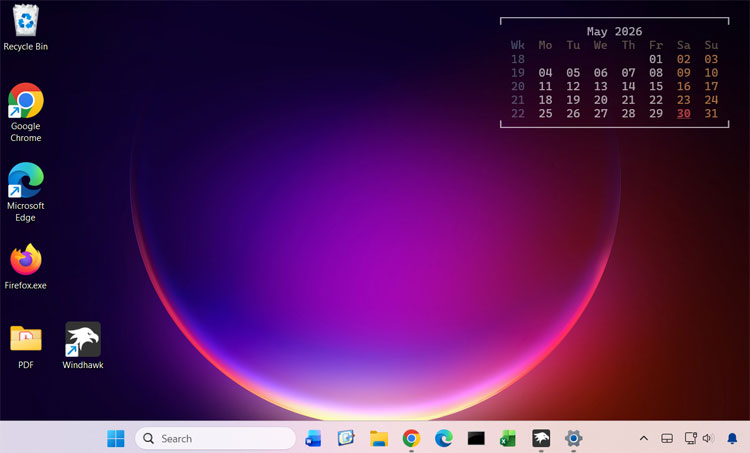This screenshot has height=453, width=750.
Task: Select the Firefox.exe desktop icon
Action: click(26, 266)
